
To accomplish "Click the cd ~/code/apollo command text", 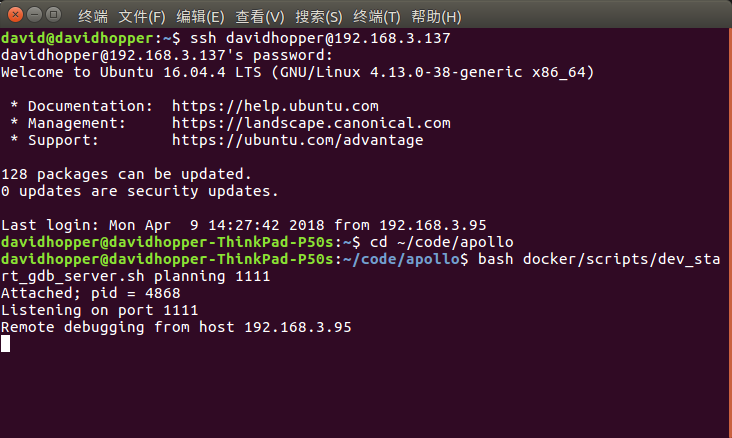I will pyautogui.click(x=442, y=242).
